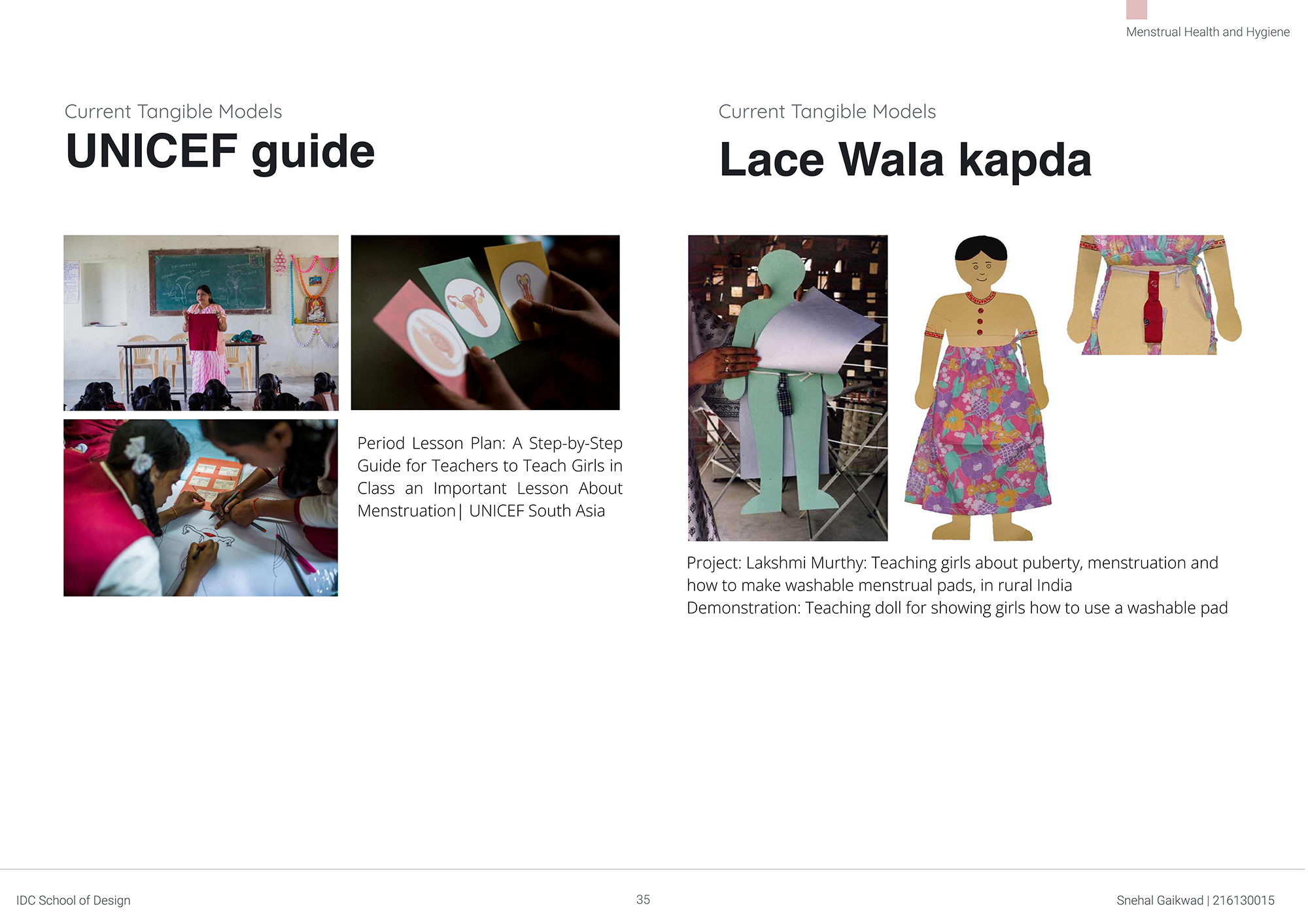Click the red washable pad closeup image
The height and width of the screenshot is (924, 1308).
(1154, 295)
